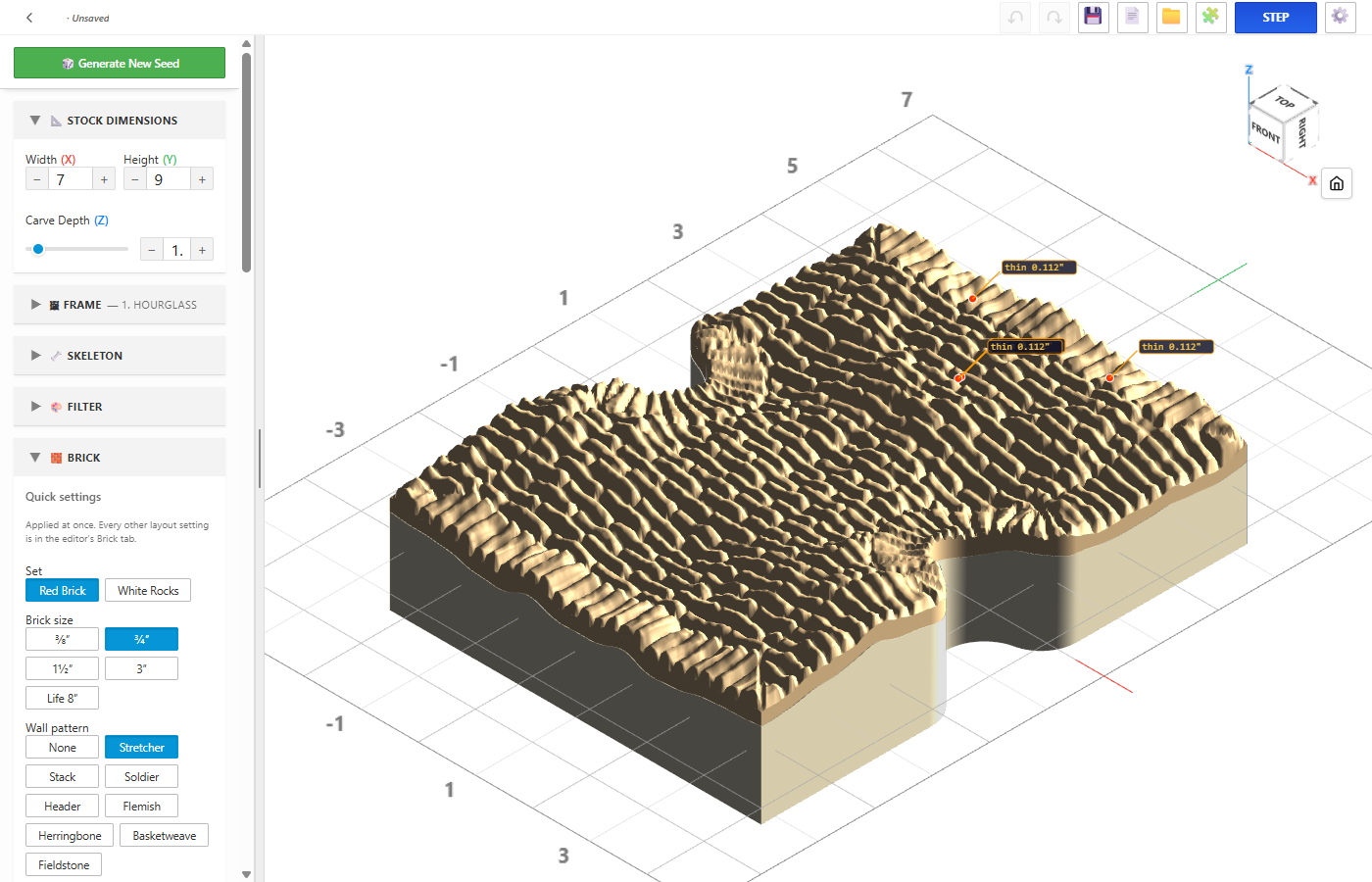Choose the Life 8" brick size
The image size is (1372, 882).
click(63, 698)
